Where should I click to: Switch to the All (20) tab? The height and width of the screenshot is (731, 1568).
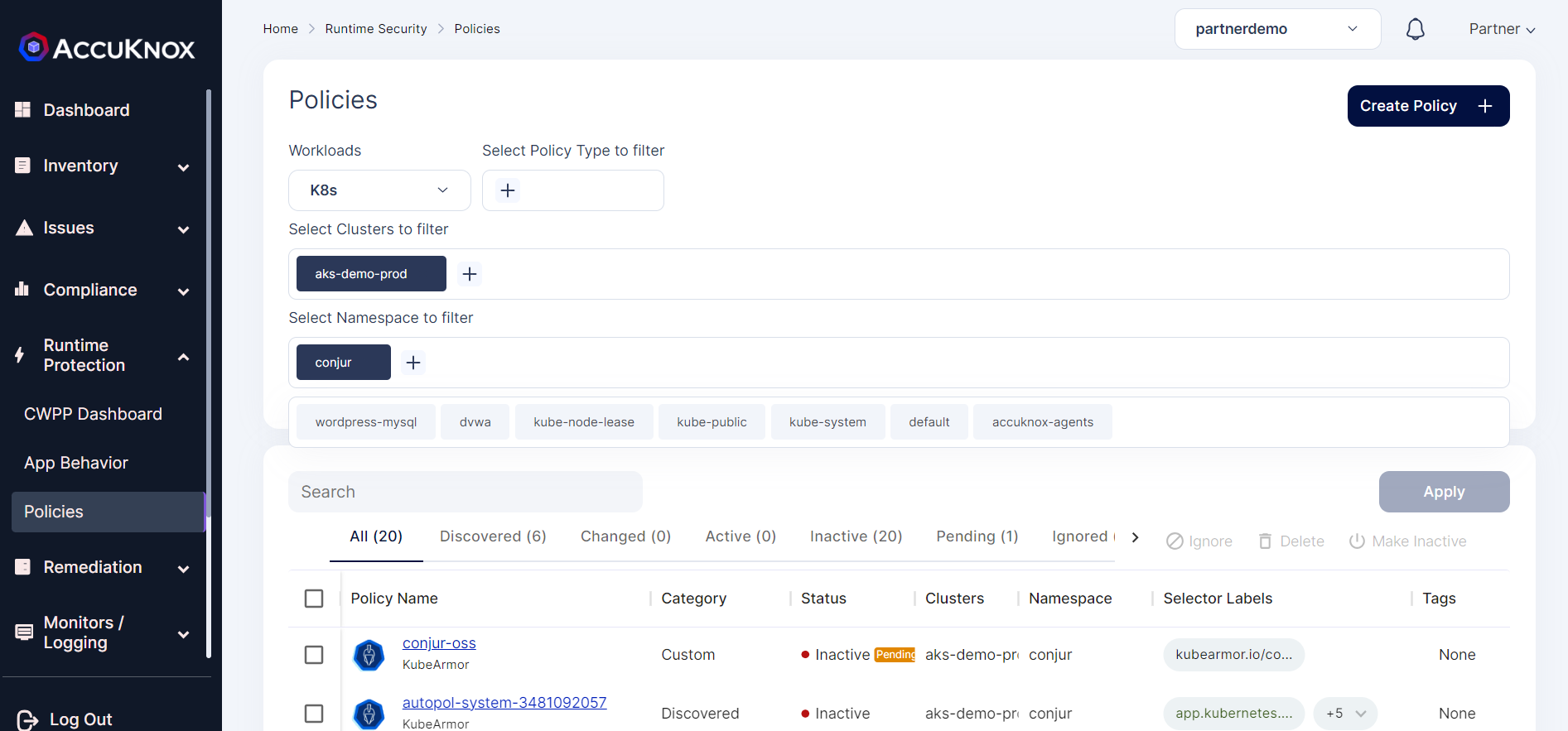[376, 536]
